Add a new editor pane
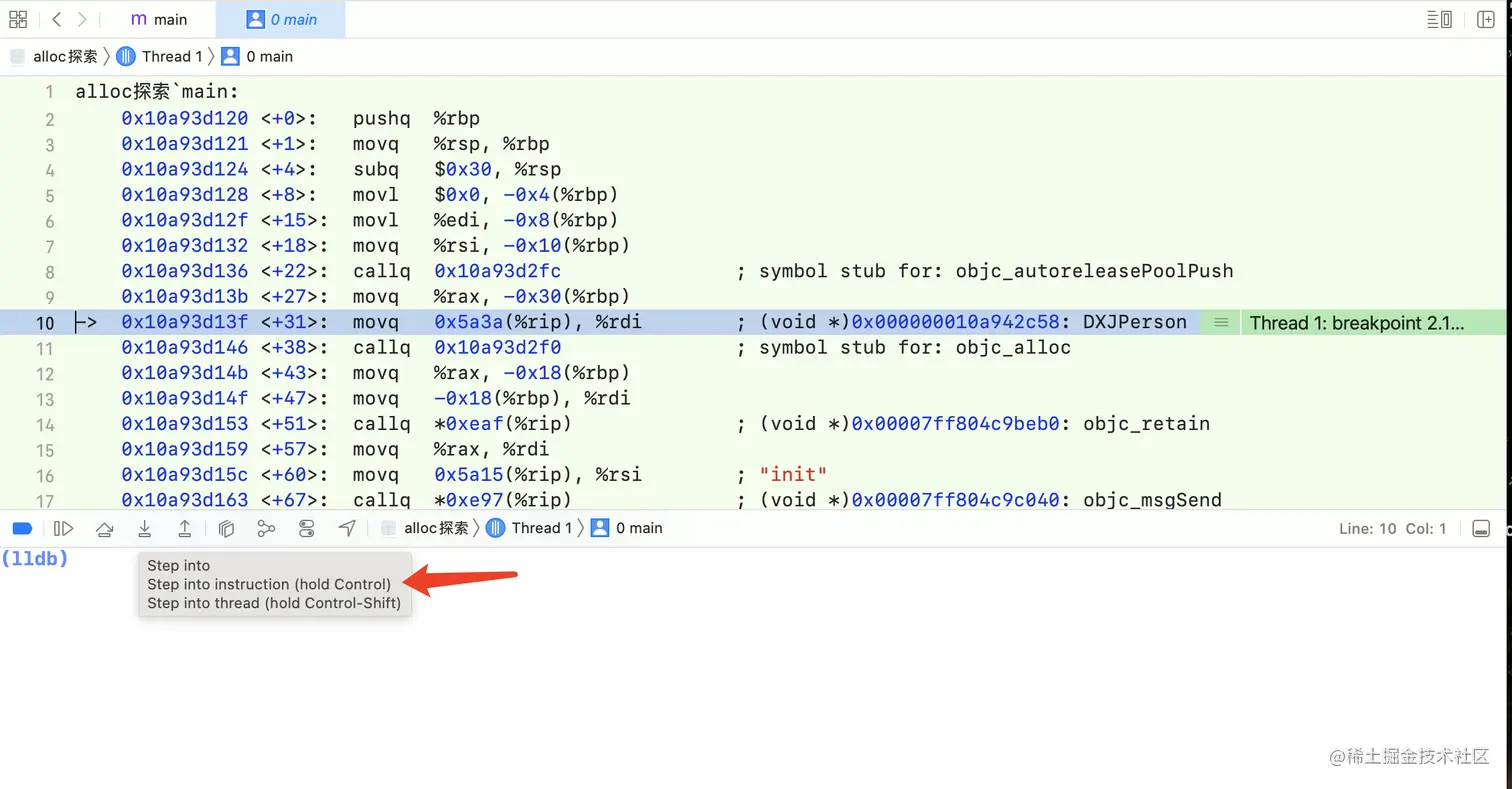1512x789 pixels. (x=1486, y=19)
